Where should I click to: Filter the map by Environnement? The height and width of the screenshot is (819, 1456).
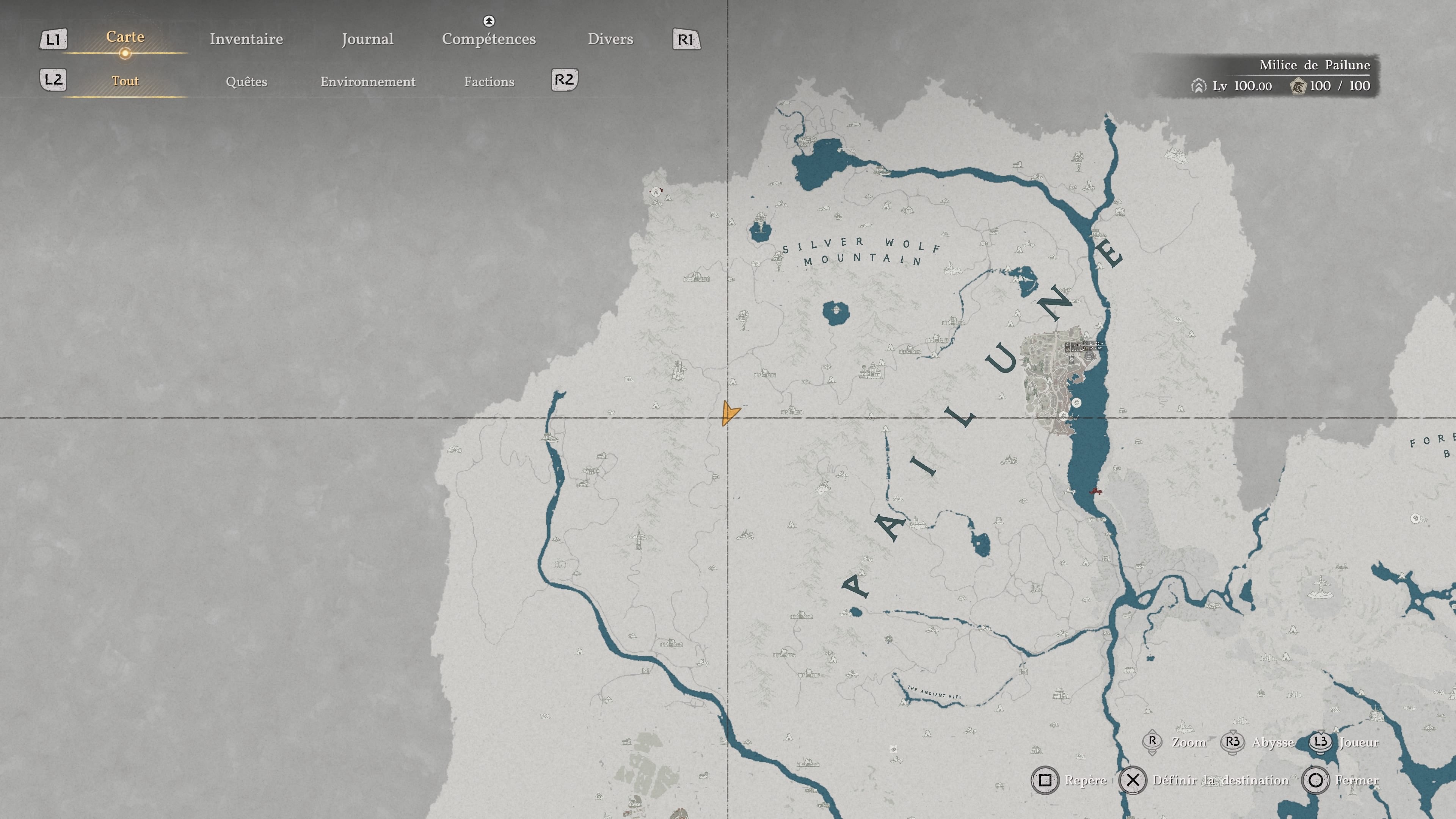tap(368, 82)
